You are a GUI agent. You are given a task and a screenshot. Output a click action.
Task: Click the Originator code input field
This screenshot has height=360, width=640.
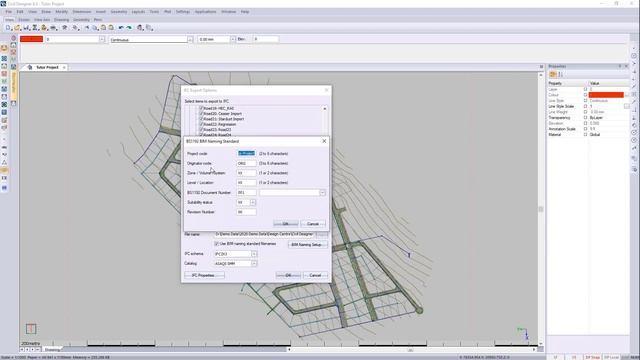pos(246,163)
